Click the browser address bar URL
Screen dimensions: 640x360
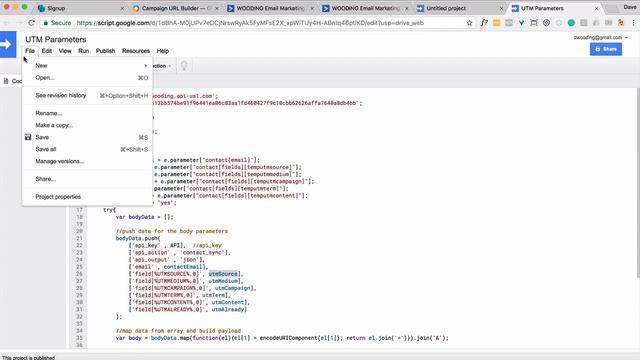pyautogui.click(x=250, y=23)
